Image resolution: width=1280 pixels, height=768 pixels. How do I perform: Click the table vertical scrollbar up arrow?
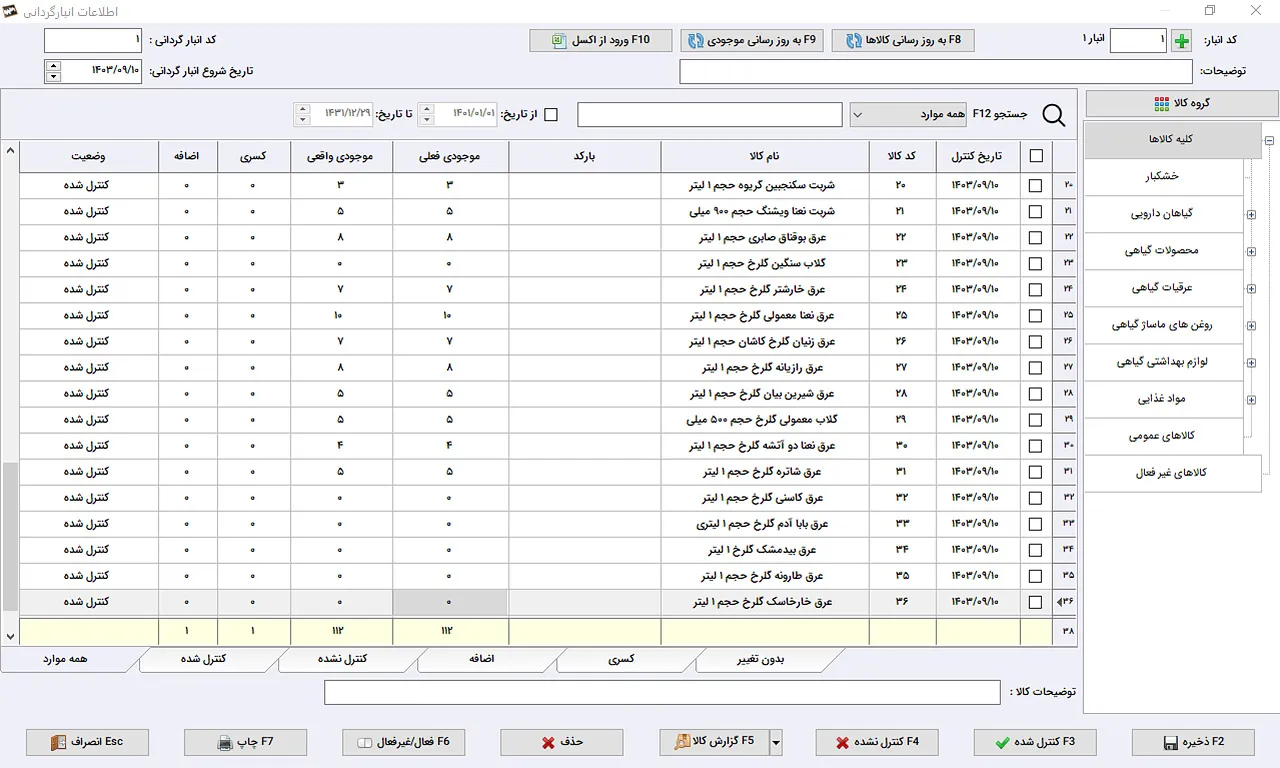pyautogui.click(x=10, y=150)
